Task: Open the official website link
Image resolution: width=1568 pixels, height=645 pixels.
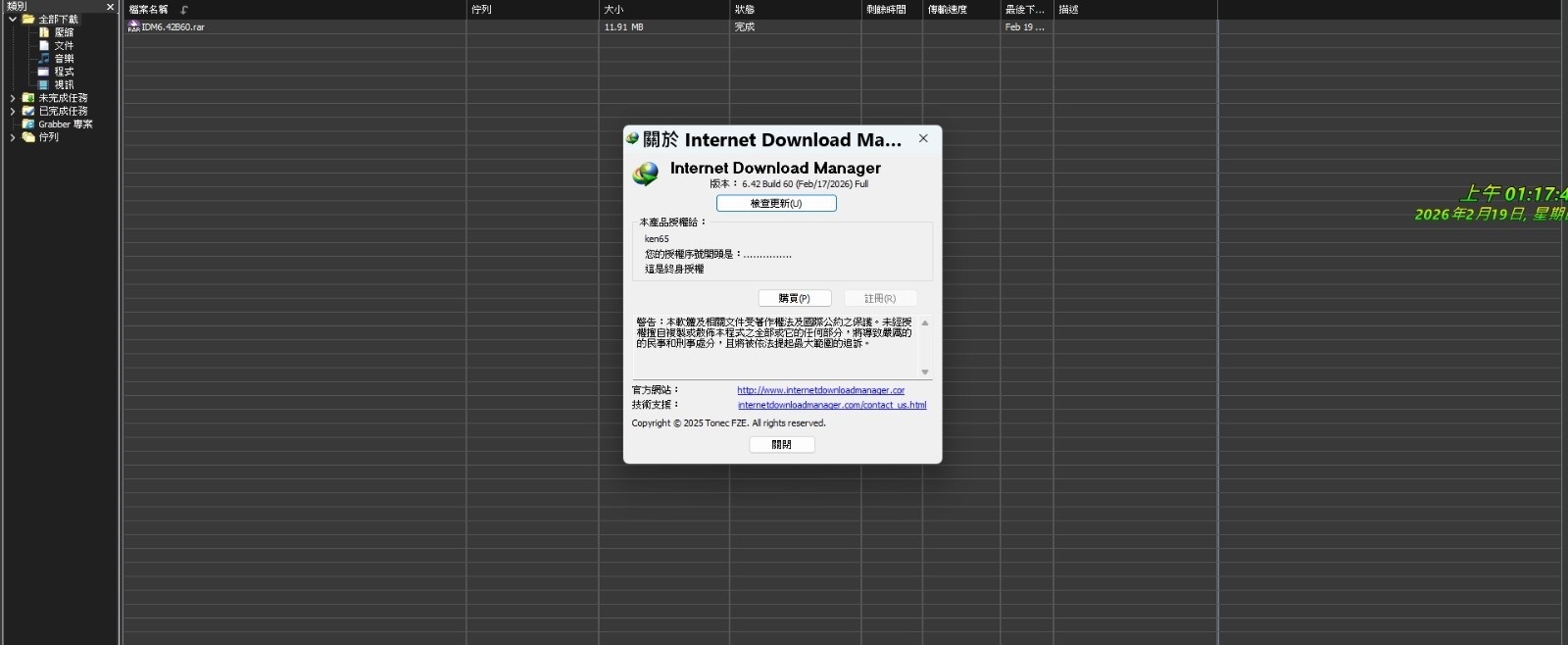Action: click(820, 390)
